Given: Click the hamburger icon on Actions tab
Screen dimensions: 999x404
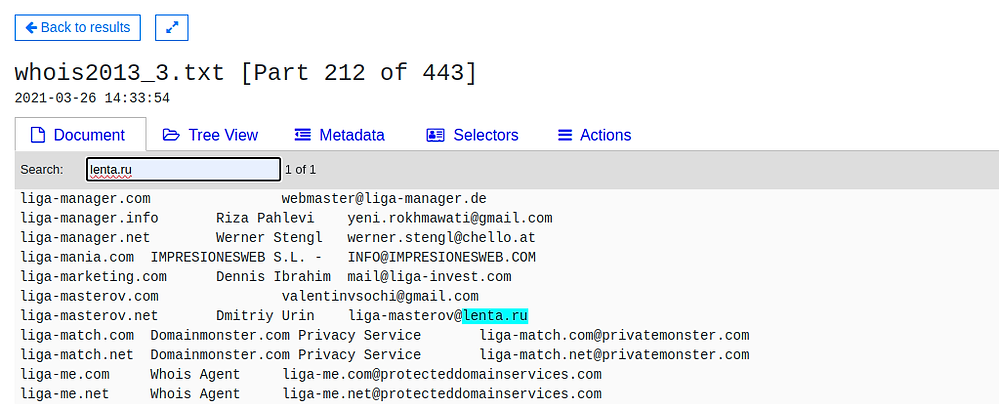Looking at the screenshot, I should pos(565,135).
